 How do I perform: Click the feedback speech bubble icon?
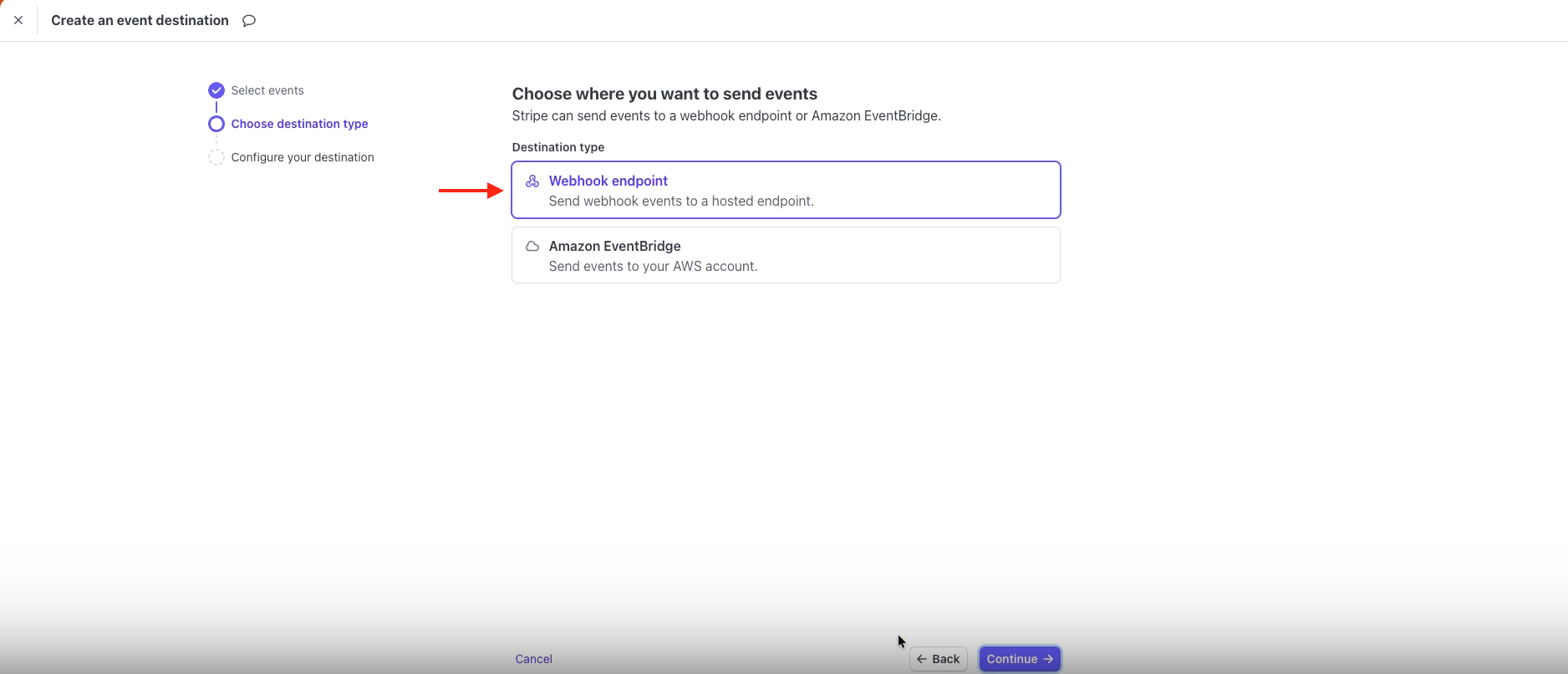(249, 21)
